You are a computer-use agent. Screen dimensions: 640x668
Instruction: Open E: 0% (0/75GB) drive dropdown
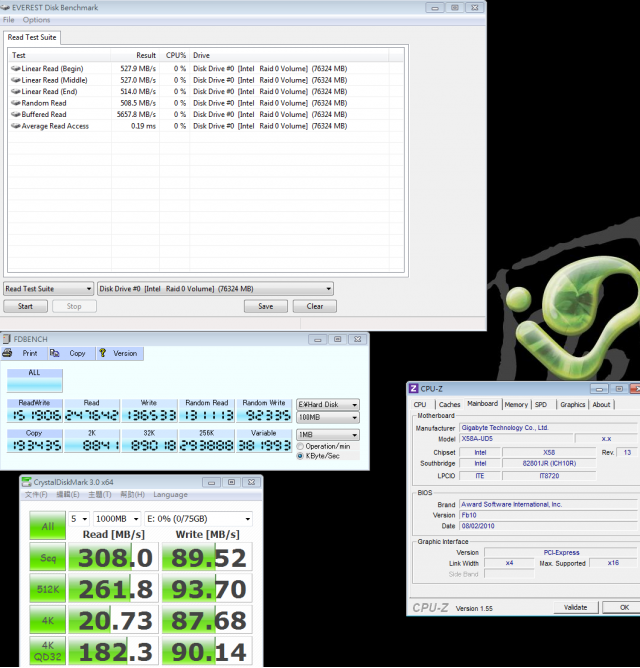(199, 519)
